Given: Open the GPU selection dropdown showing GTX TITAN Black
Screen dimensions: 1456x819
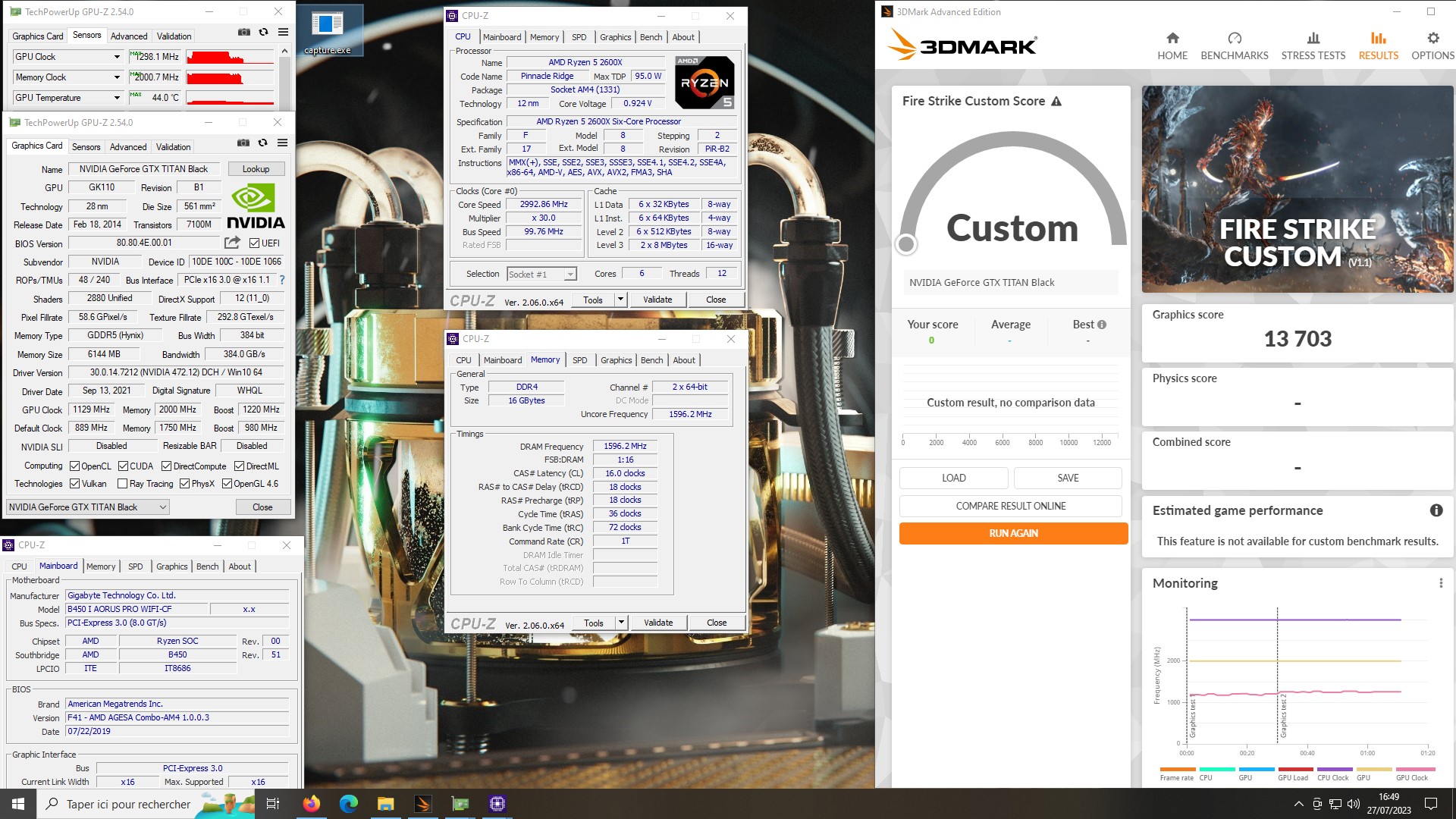Looking at the screenshot, I should pos(88,507).
